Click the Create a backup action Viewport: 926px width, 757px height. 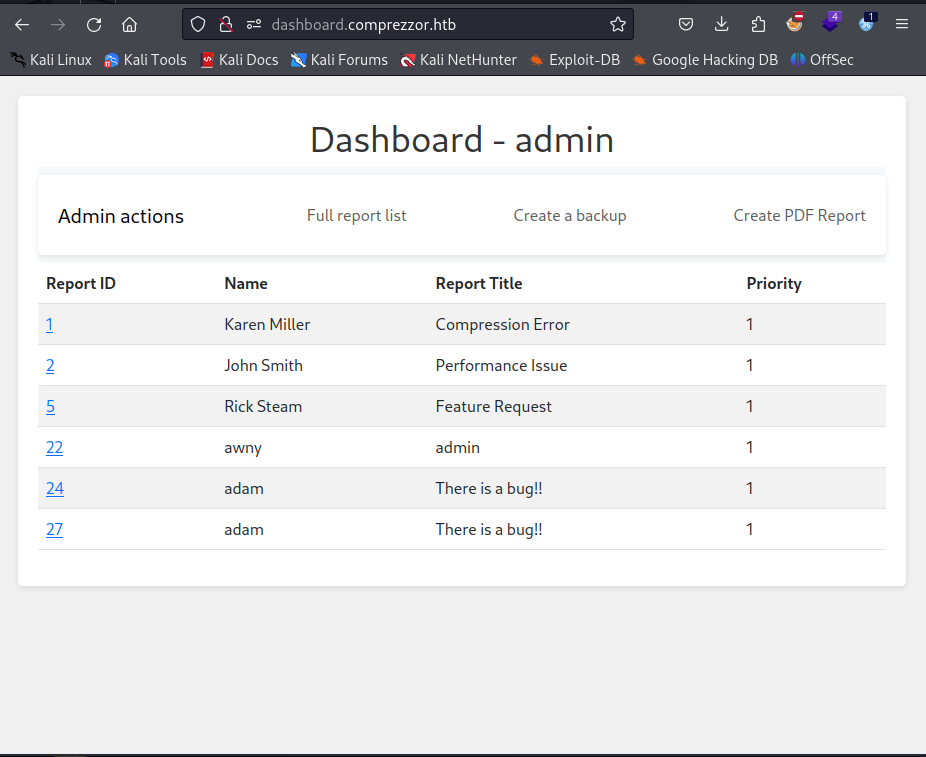pyautogui.click(x=570, y=216)
